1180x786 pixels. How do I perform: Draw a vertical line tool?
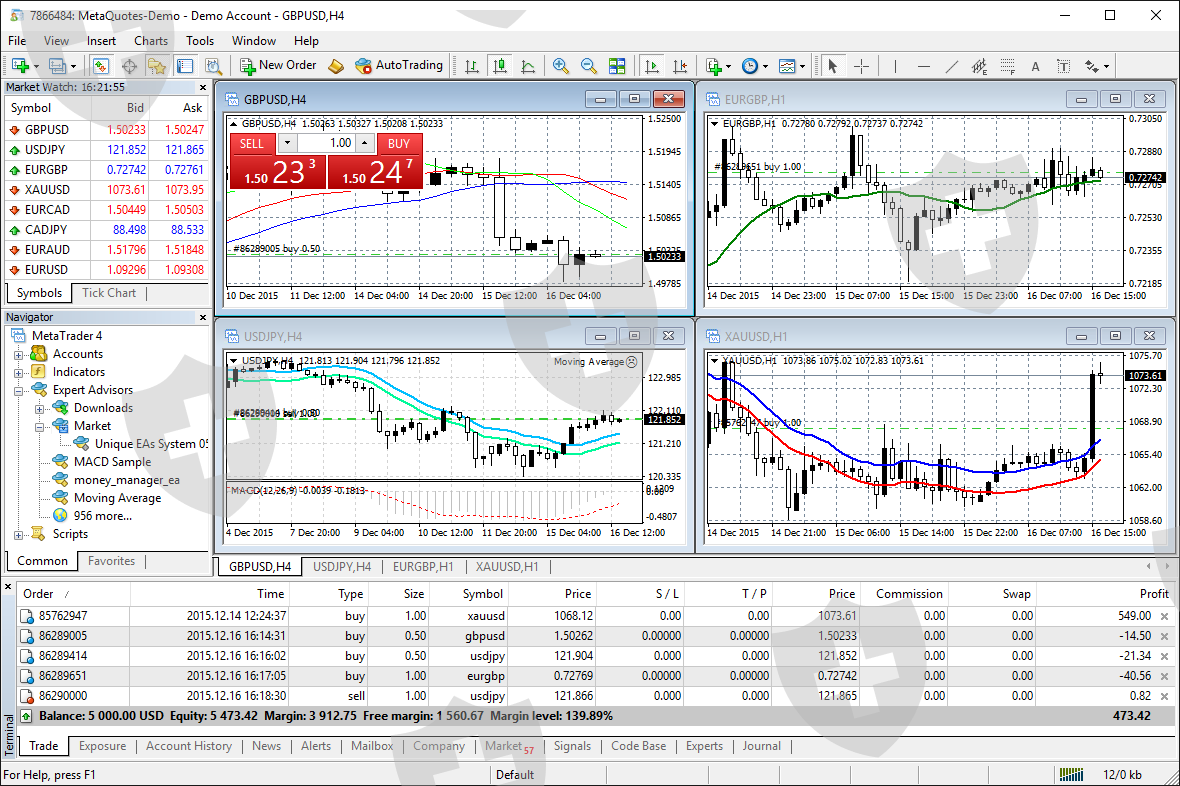(895, 66)
